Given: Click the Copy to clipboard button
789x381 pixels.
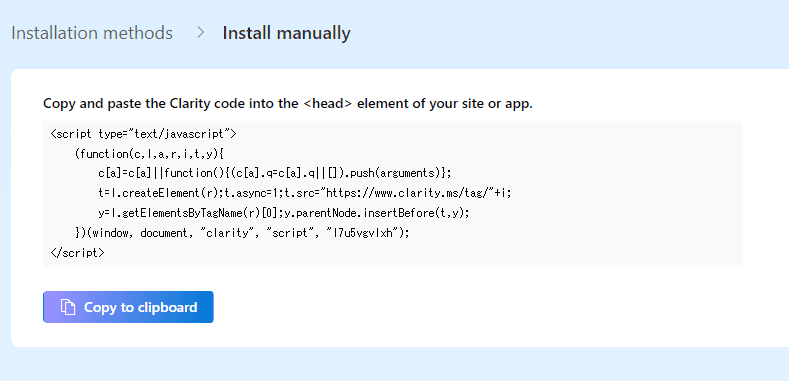Looking at the screenshot, I should (x=128, y=307).
